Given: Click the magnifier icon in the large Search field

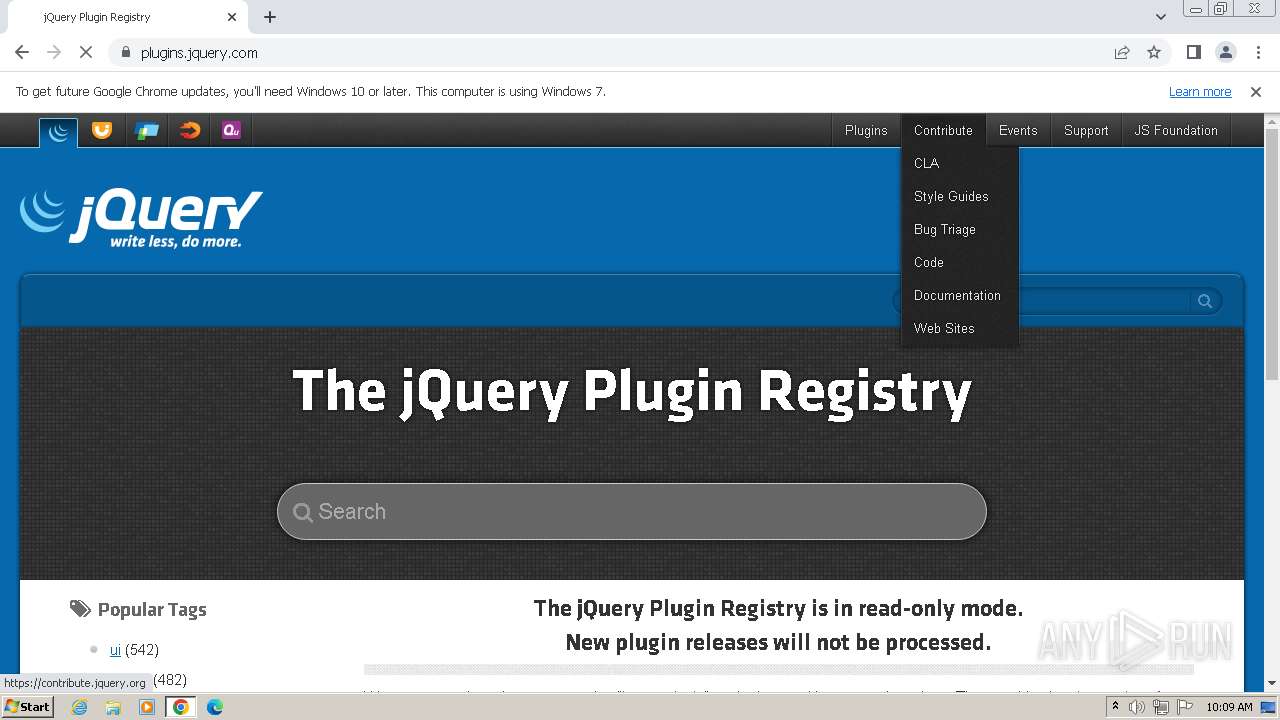Looking at the screenshot, I should pyautogui.click(x=302, y=512).
